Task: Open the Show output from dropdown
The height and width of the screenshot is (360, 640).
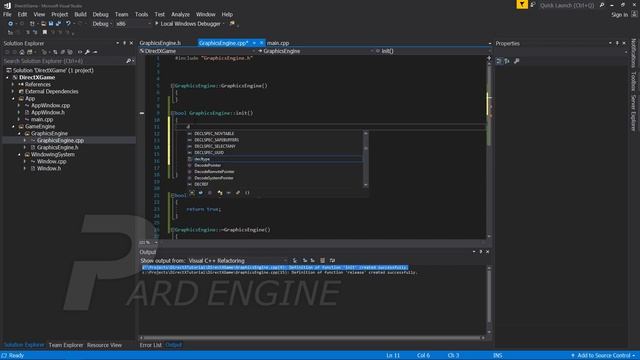Action: point(237,260)
